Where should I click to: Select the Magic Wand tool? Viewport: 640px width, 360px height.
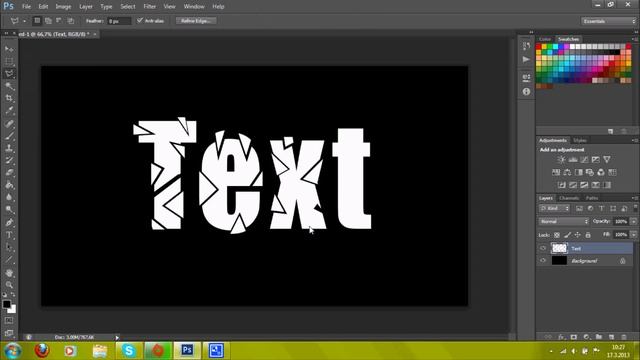[9, 86]
